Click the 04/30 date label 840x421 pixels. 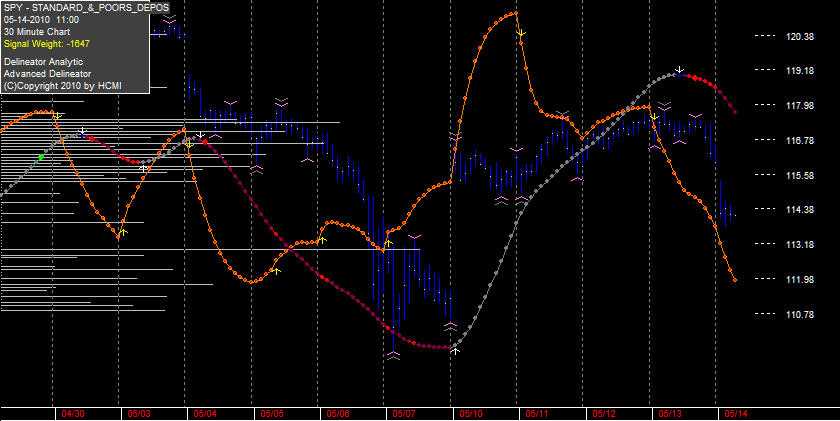click(73, 414)
